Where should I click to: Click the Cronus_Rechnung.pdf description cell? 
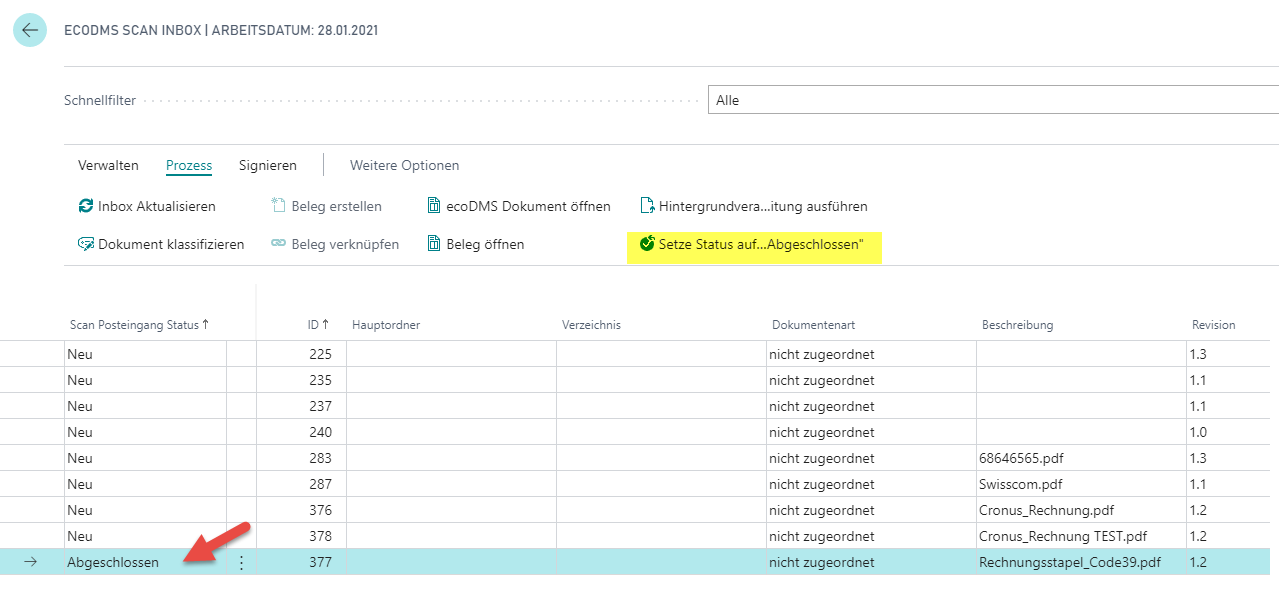click(1082, 510)
